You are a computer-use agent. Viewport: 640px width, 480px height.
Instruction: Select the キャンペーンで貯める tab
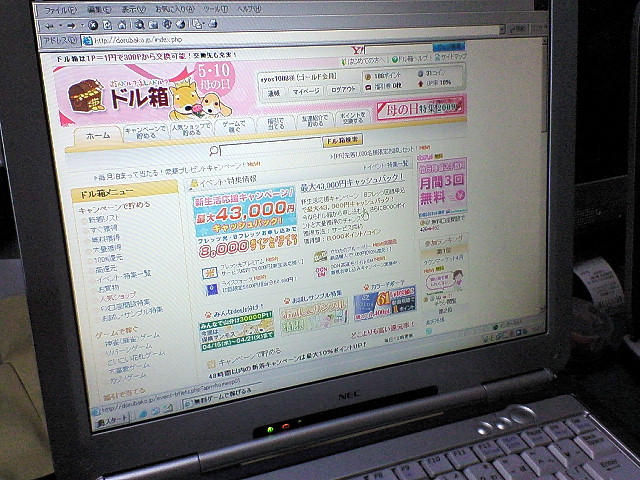coord(146,132)
